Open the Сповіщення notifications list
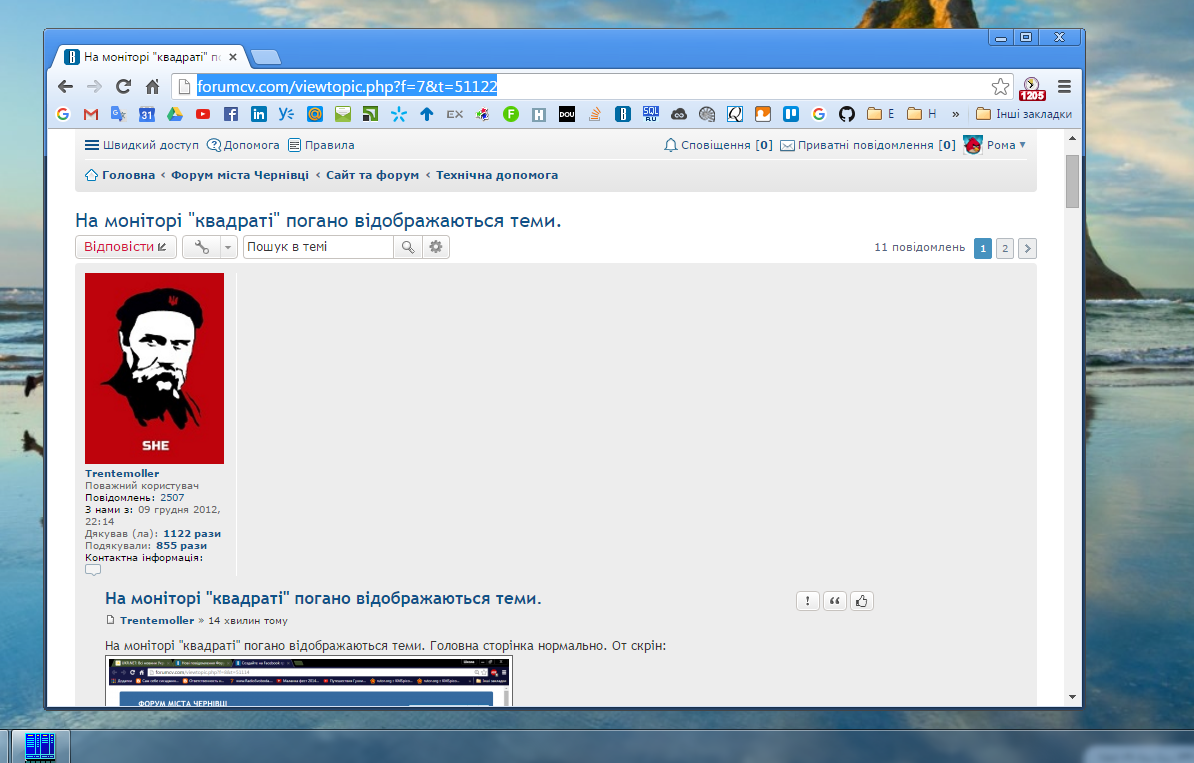 pos(718,145)
